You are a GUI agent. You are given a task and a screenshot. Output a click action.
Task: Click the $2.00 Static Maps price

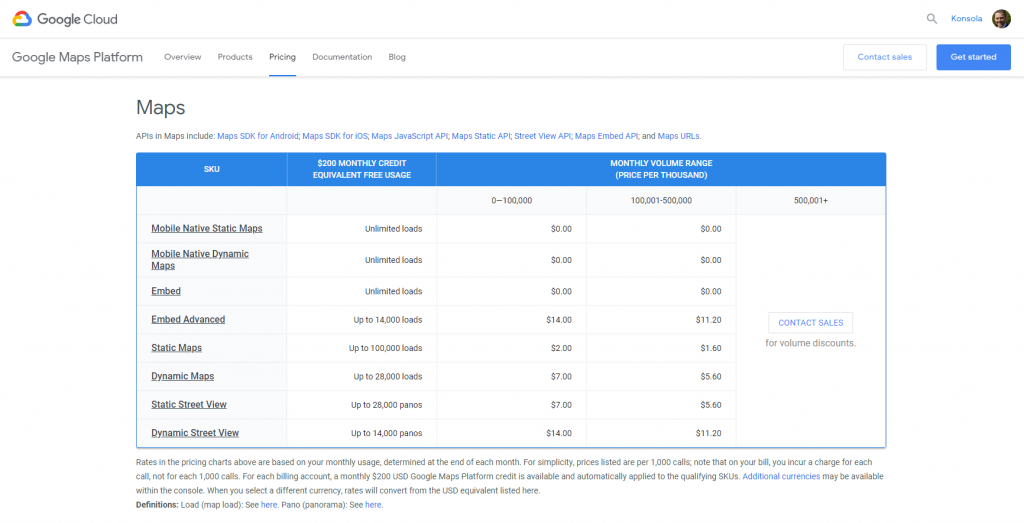pos(562,348)
